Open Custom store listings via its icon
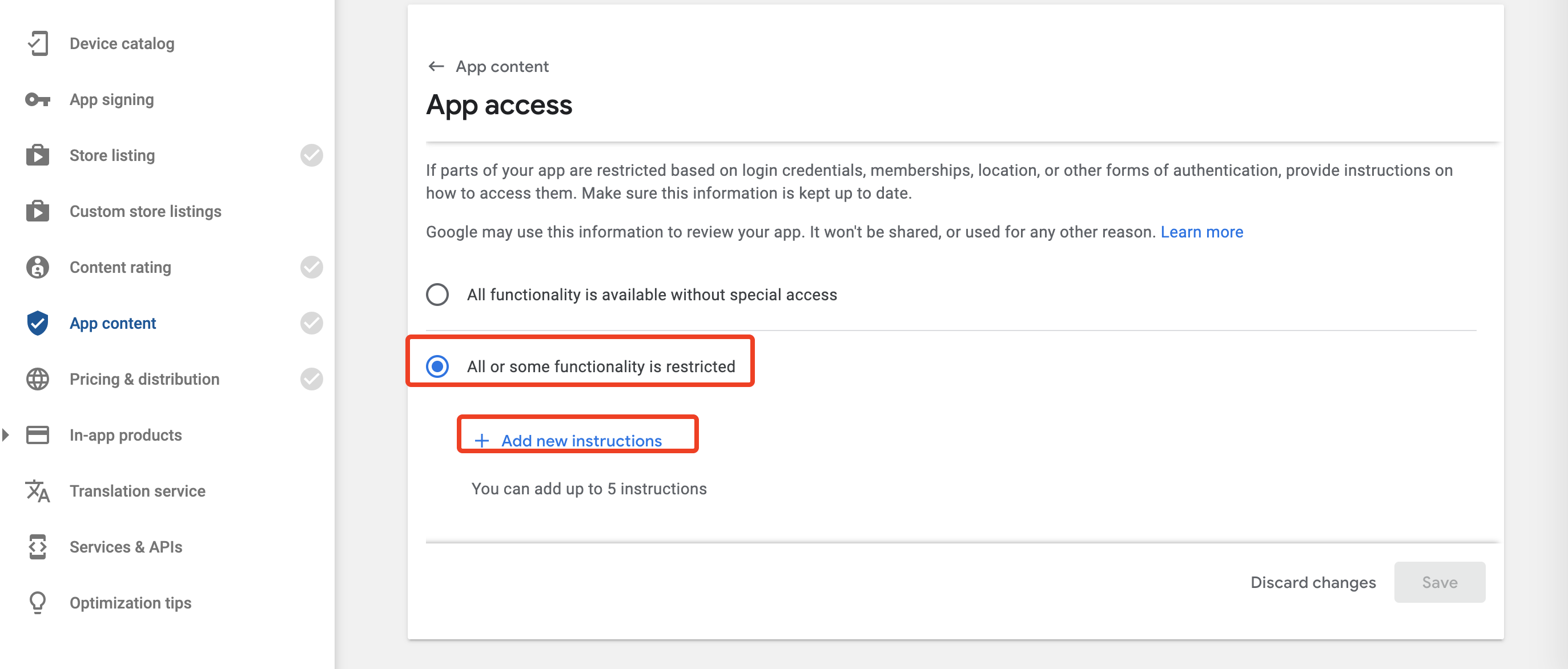Viewport: 1568px width, 669px height. click(x=38, y=211)
